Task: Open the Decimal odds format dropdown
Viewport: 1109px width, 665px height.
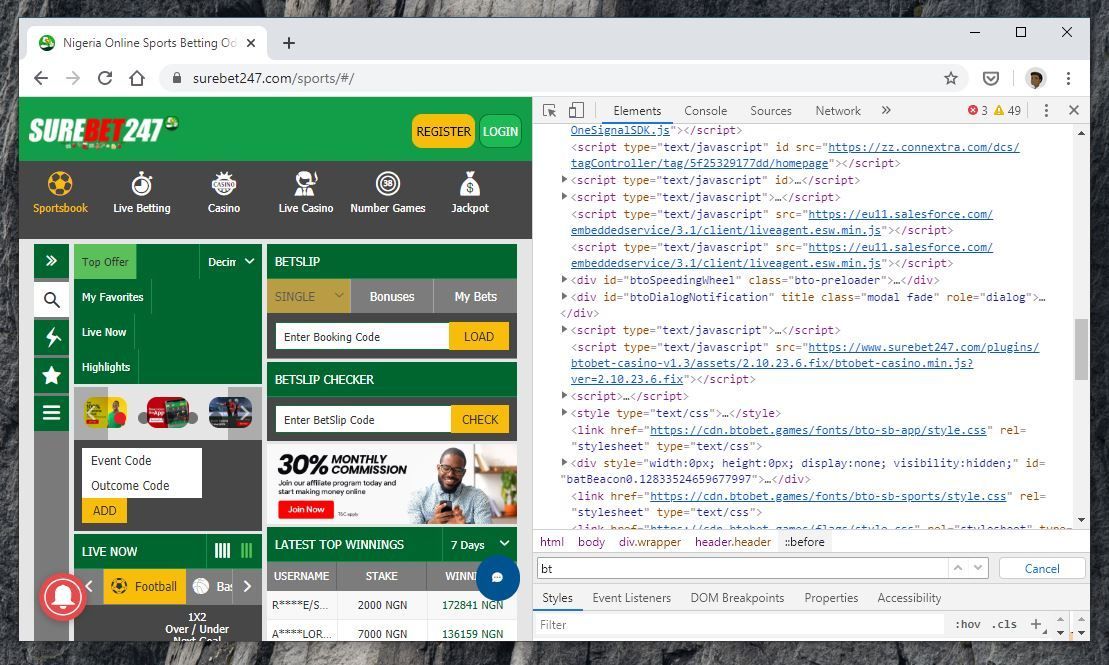Action: pyautogui.click(x=231, y=262)
